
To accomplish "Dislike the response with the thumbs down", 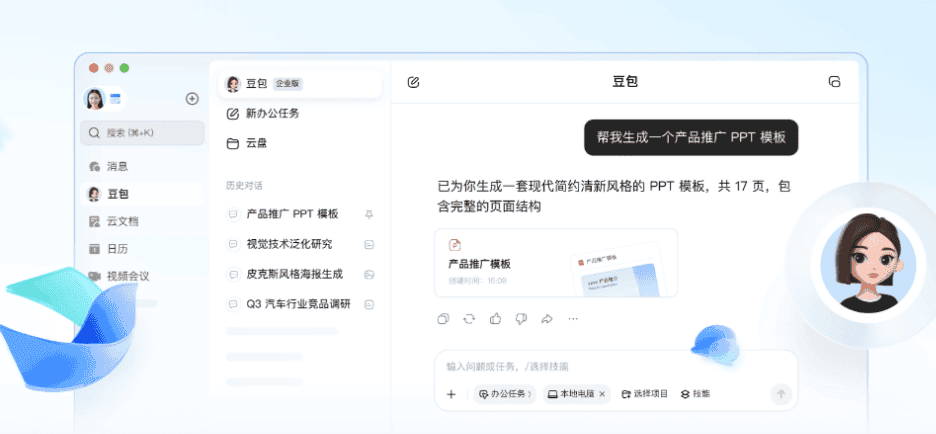I will 521,319.
